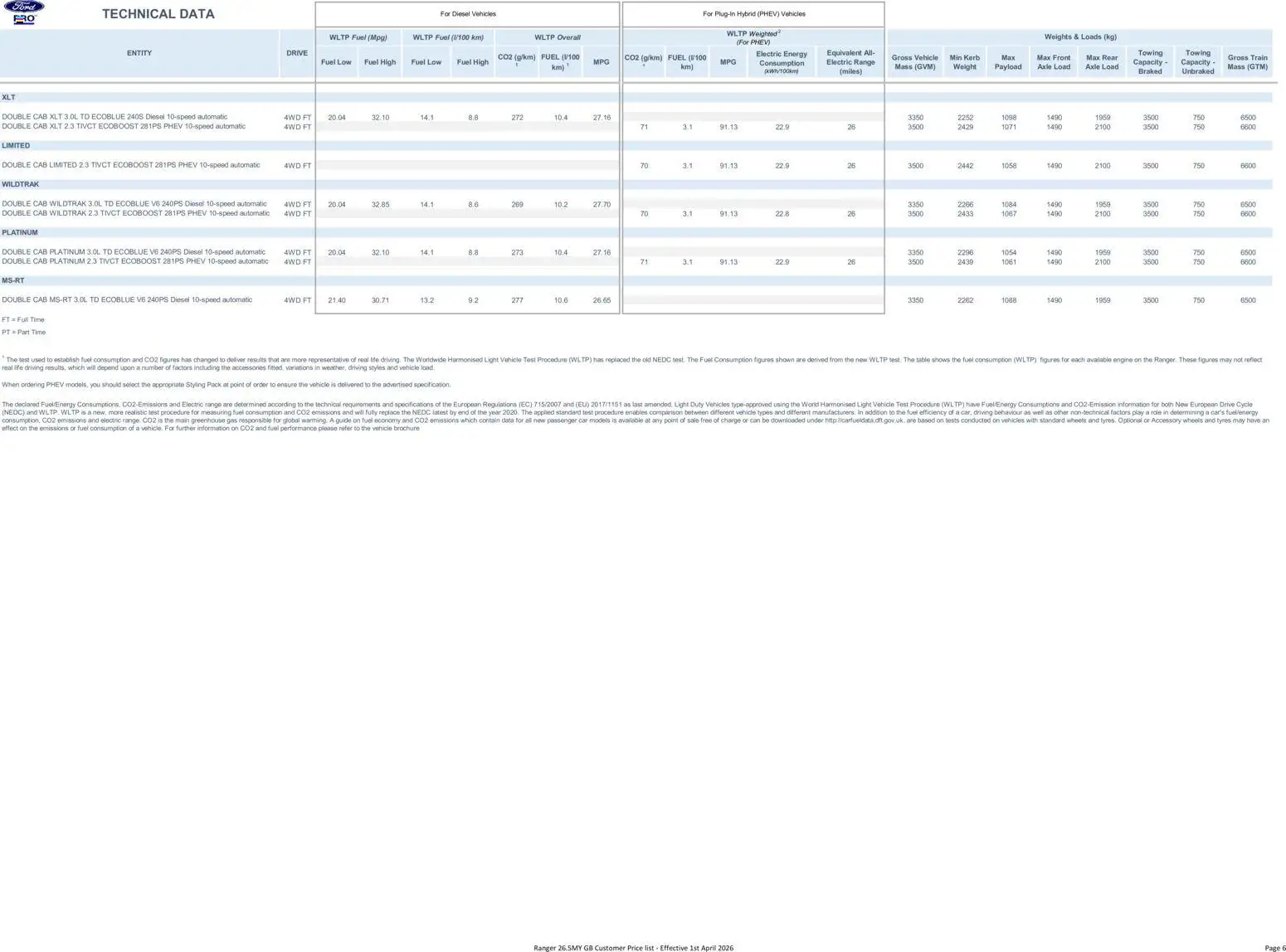
Task: Select the DRIVE column header
Action: (297, 53)
